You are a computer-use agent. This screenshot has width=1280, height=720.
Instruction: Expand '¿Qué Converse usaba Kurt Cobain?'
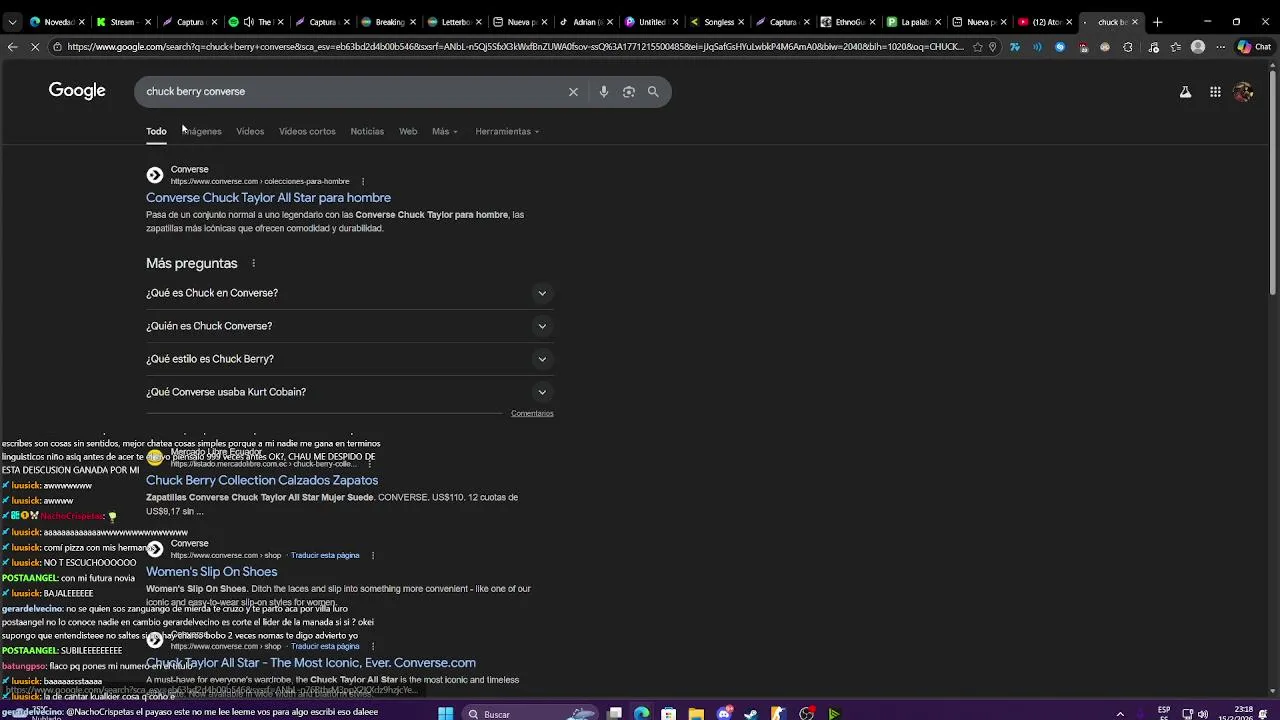coord(349,392)
